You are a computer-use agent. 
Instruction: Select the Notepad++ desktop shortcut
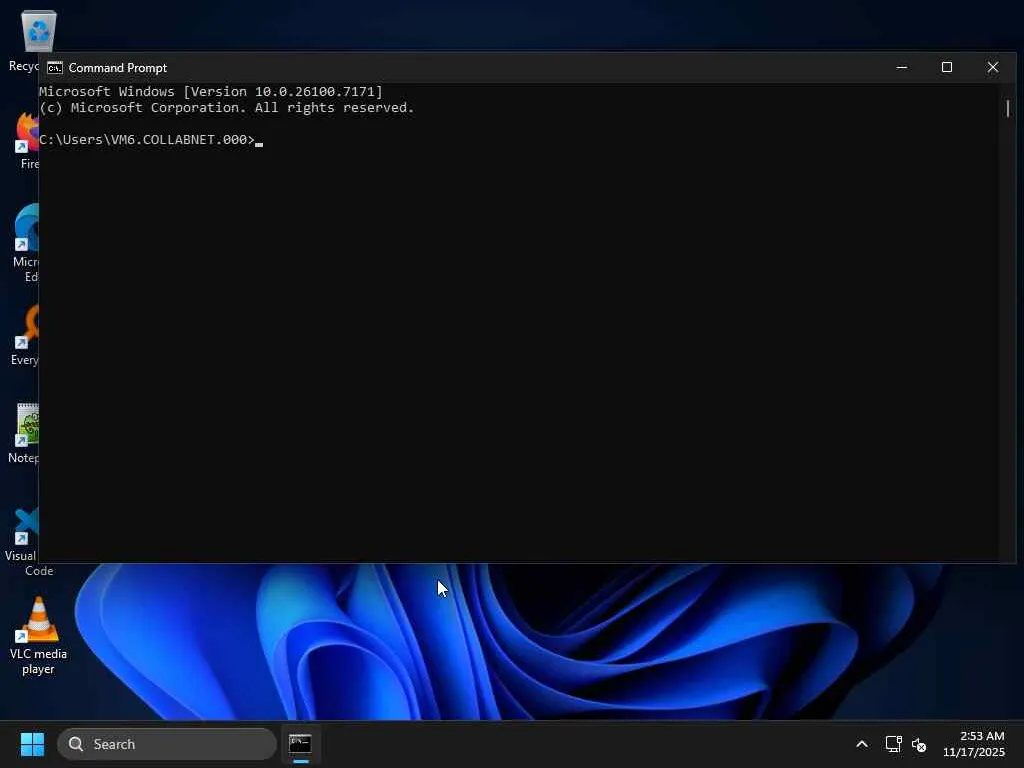tap(25, 434)
